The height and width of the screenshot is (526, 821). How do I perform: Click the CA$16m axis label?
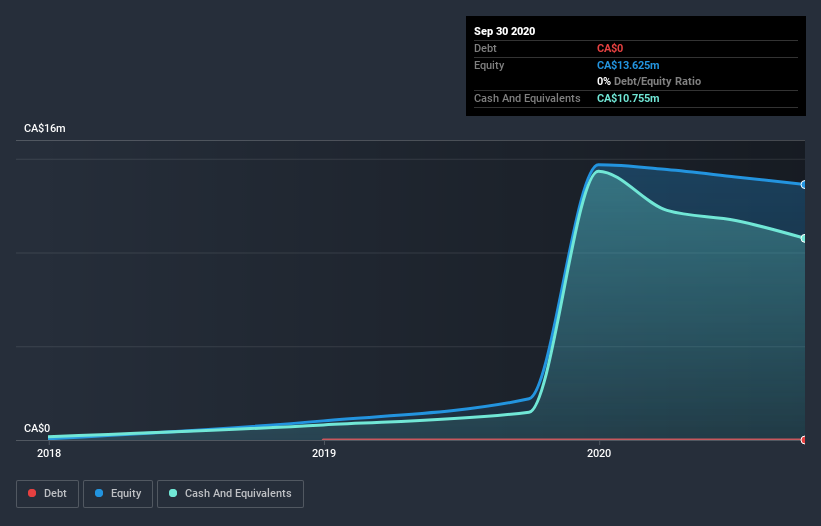point(45,128)
